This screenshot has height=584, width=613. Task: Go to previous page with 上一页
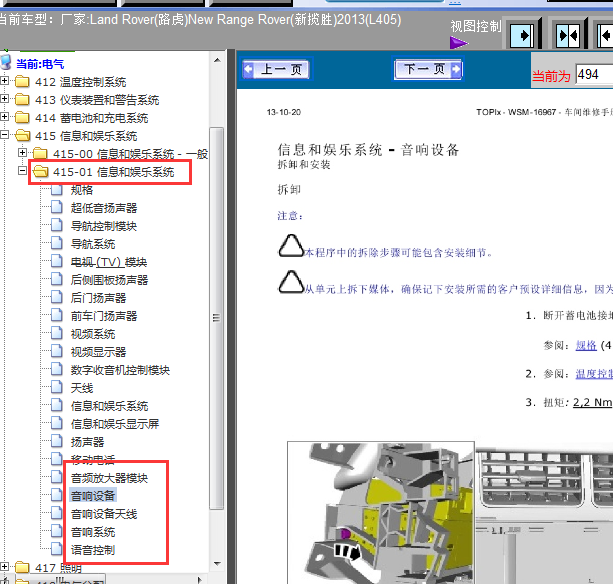click(x=277, y=69)
